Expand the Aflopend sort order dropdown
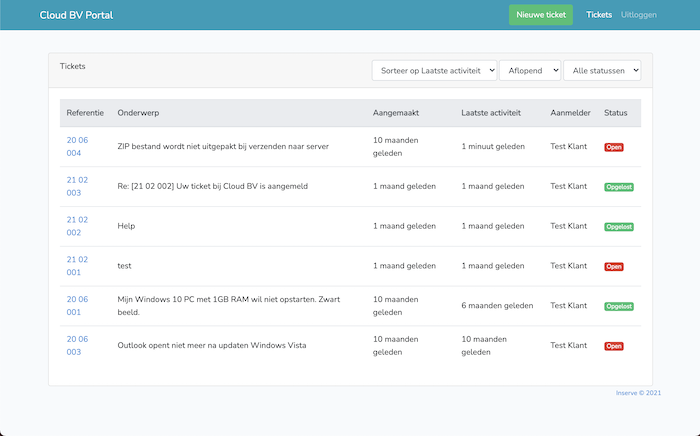 click(x=530, y=70)
